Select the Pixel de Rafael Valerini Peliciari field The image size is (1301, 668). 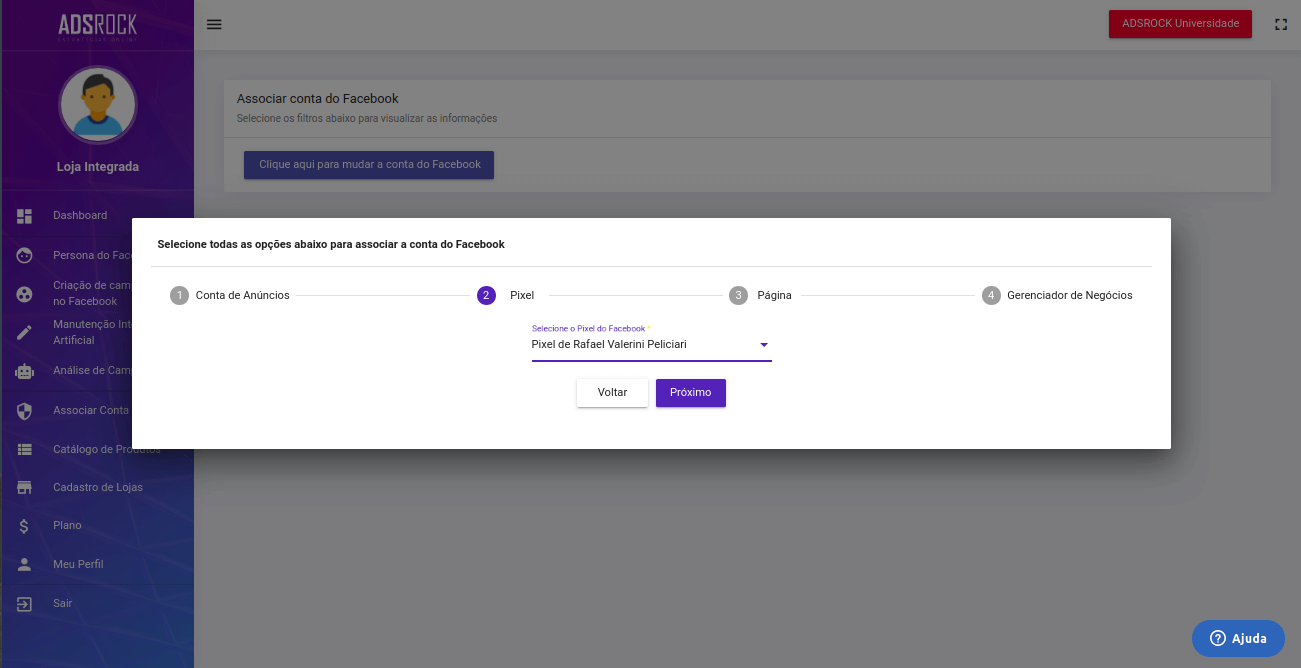(x=640, y=345)
